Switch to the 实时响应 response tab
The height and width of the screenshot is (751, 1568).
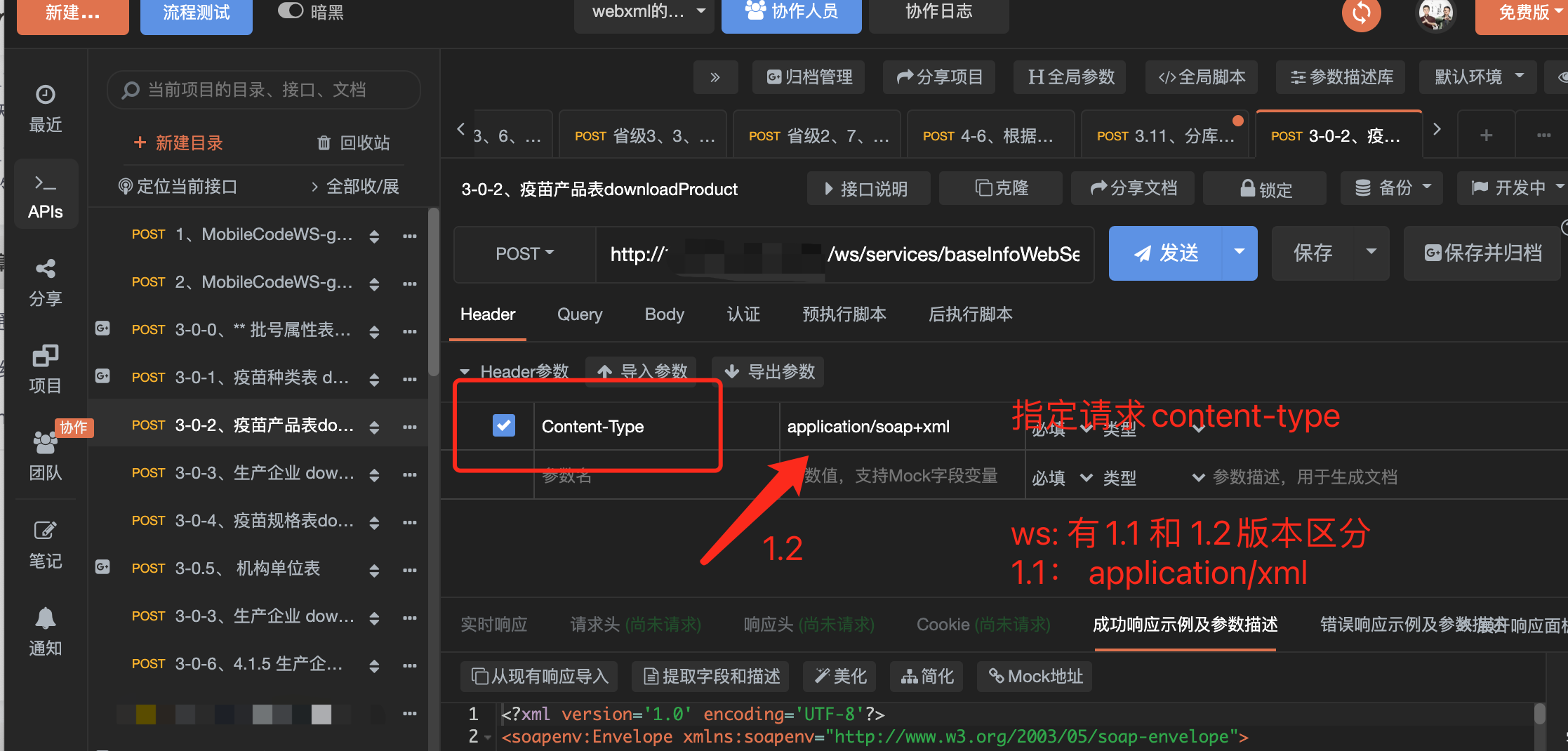click(493, 624)
